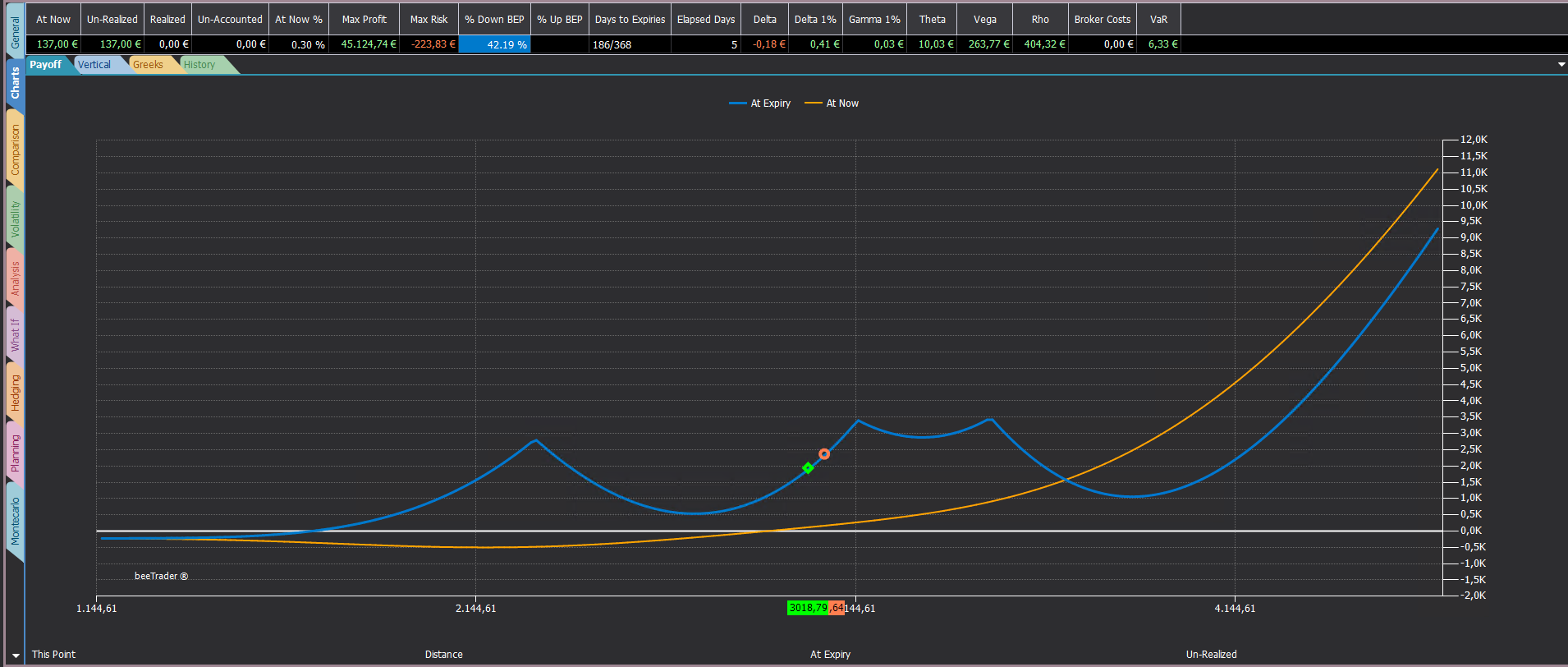Click the green diamond marker on curve
Screen dimensions: 1568x667
pos(808,468)
